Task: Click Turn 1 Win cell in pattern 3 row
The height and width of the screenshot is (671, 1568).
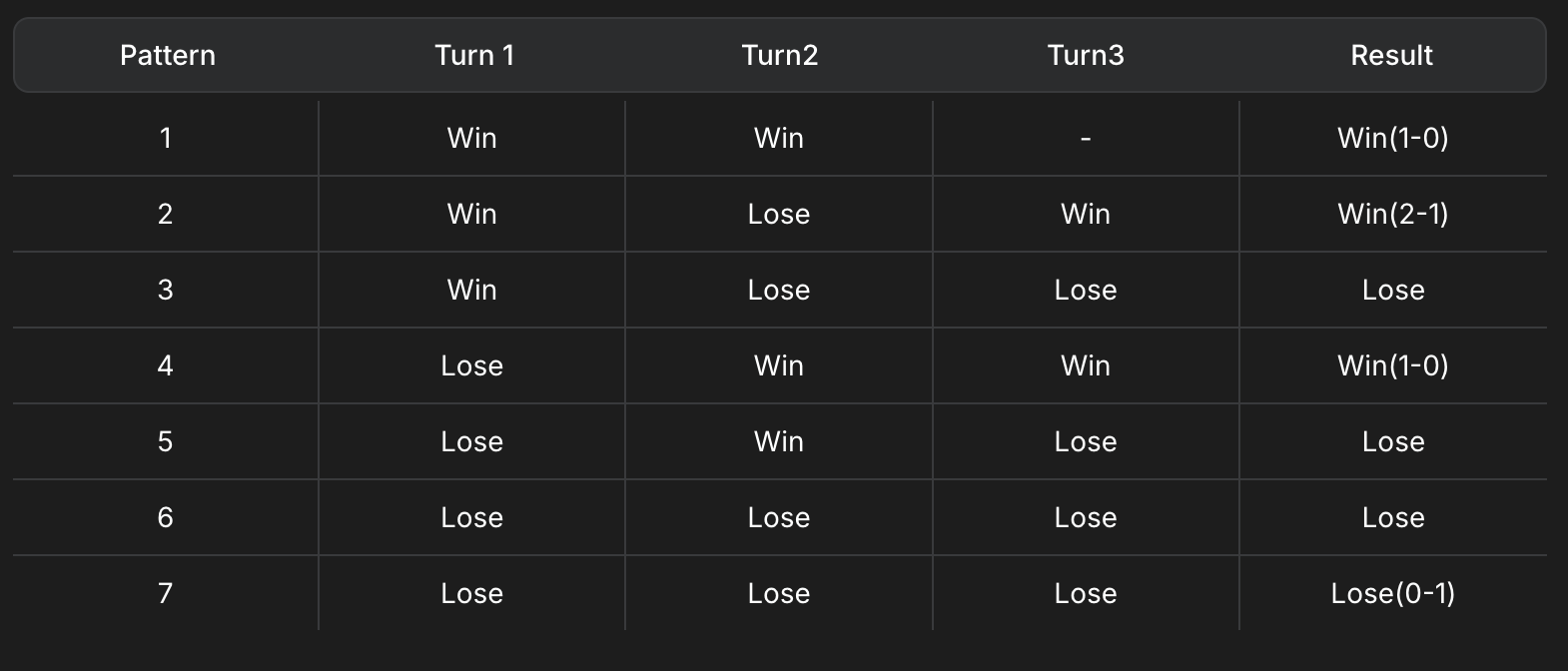Action: point(472,290)
